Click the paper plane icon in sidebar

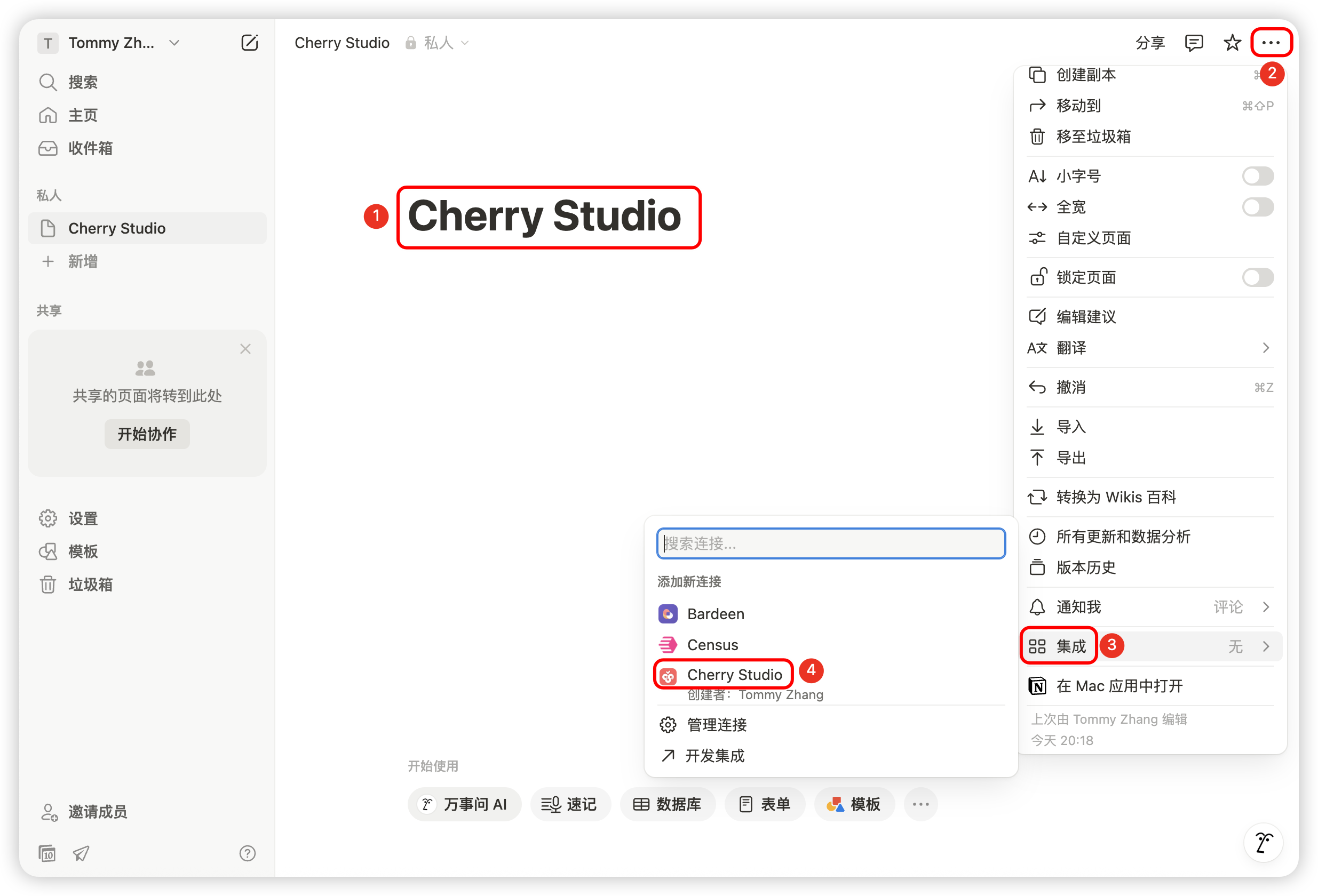click(x=81, y=853)
